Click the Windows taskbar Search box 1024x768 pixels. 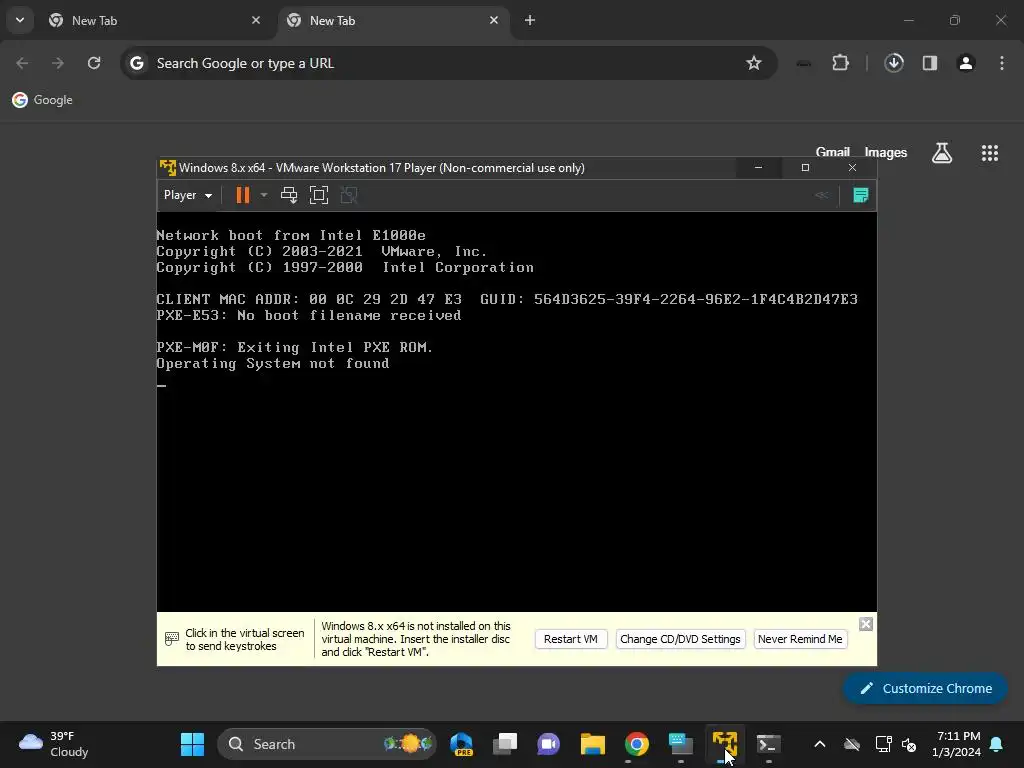point(327,744)
